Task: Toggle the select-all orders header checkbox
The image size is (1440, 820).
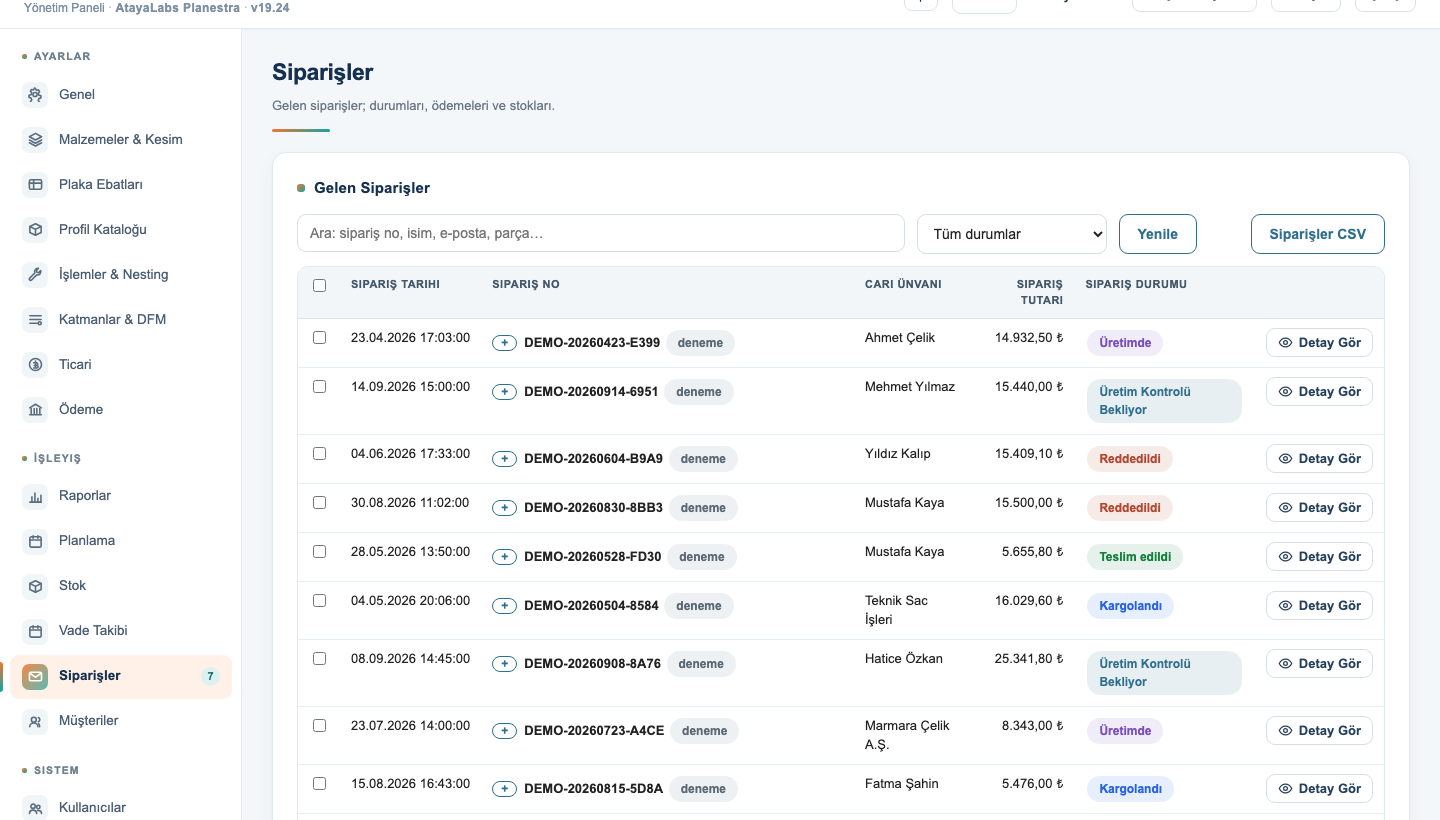Action: click(320, 285)
